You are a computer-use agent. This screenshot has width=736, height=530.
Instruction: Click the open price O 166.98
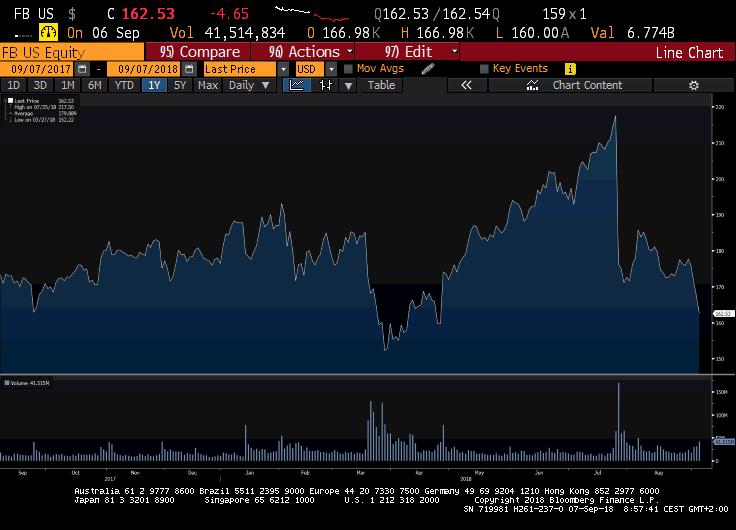click(344, 33)
